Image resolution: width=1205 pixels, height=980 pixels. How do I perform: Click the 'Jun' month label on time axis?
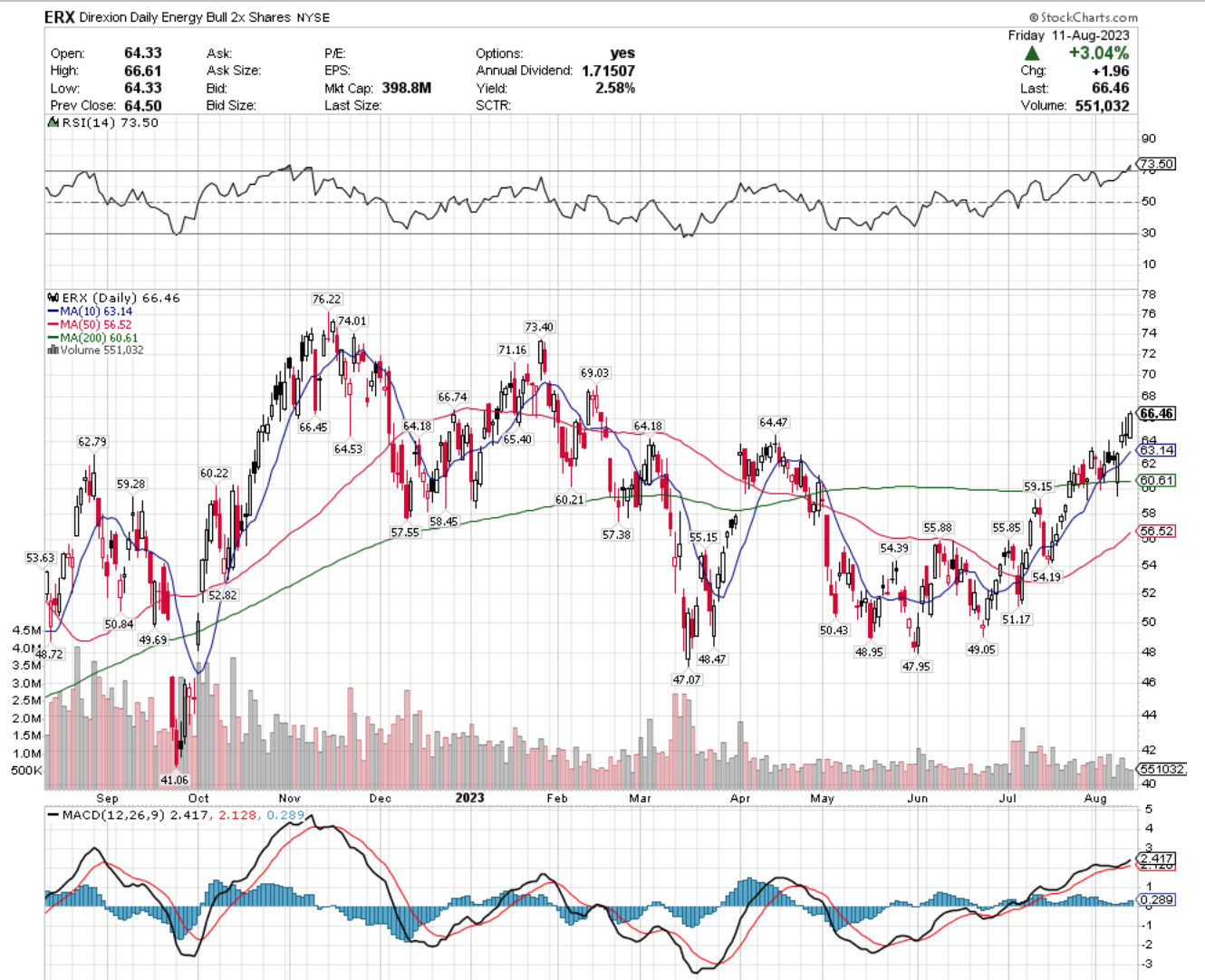pyautogui.click(x=918, y=798)
